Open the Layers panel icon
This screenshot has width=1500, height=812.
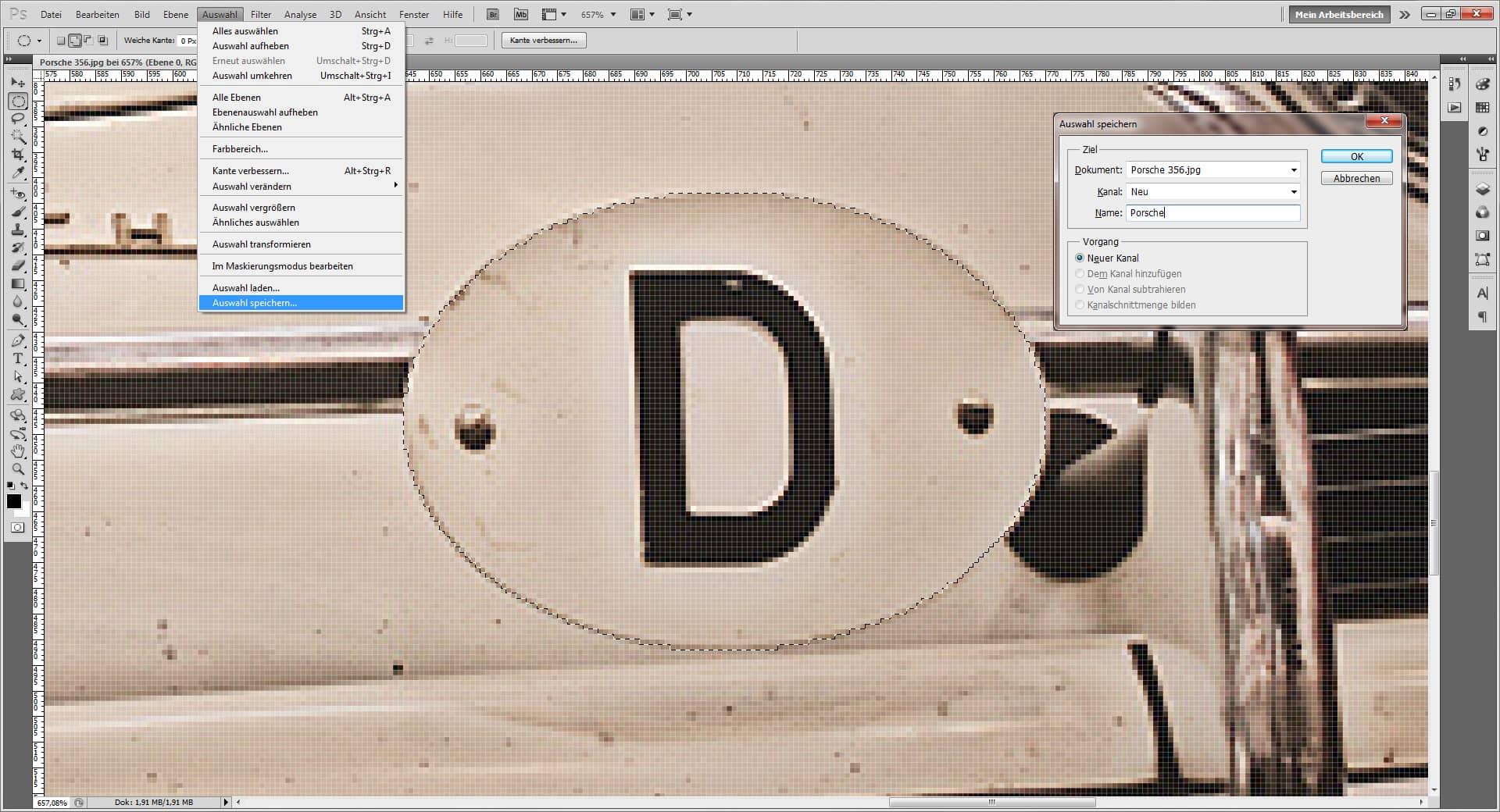pos(1482,187)
